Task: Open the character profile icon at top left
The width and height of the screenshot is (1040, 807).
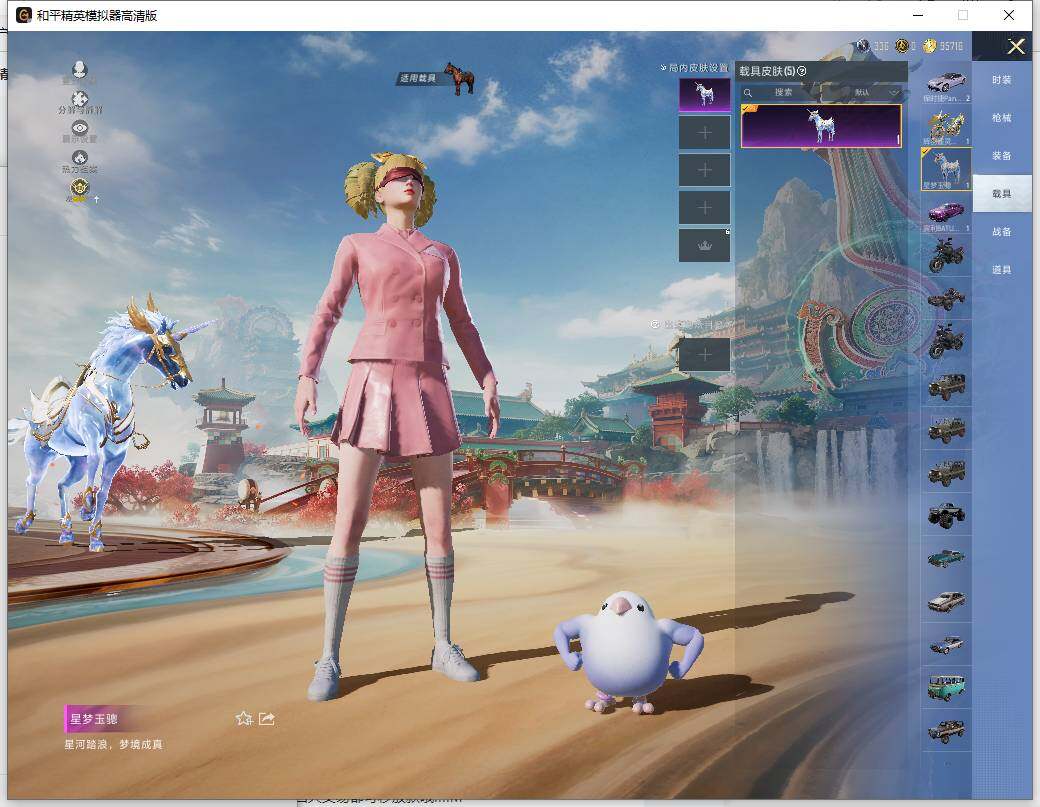Action: 80,70
